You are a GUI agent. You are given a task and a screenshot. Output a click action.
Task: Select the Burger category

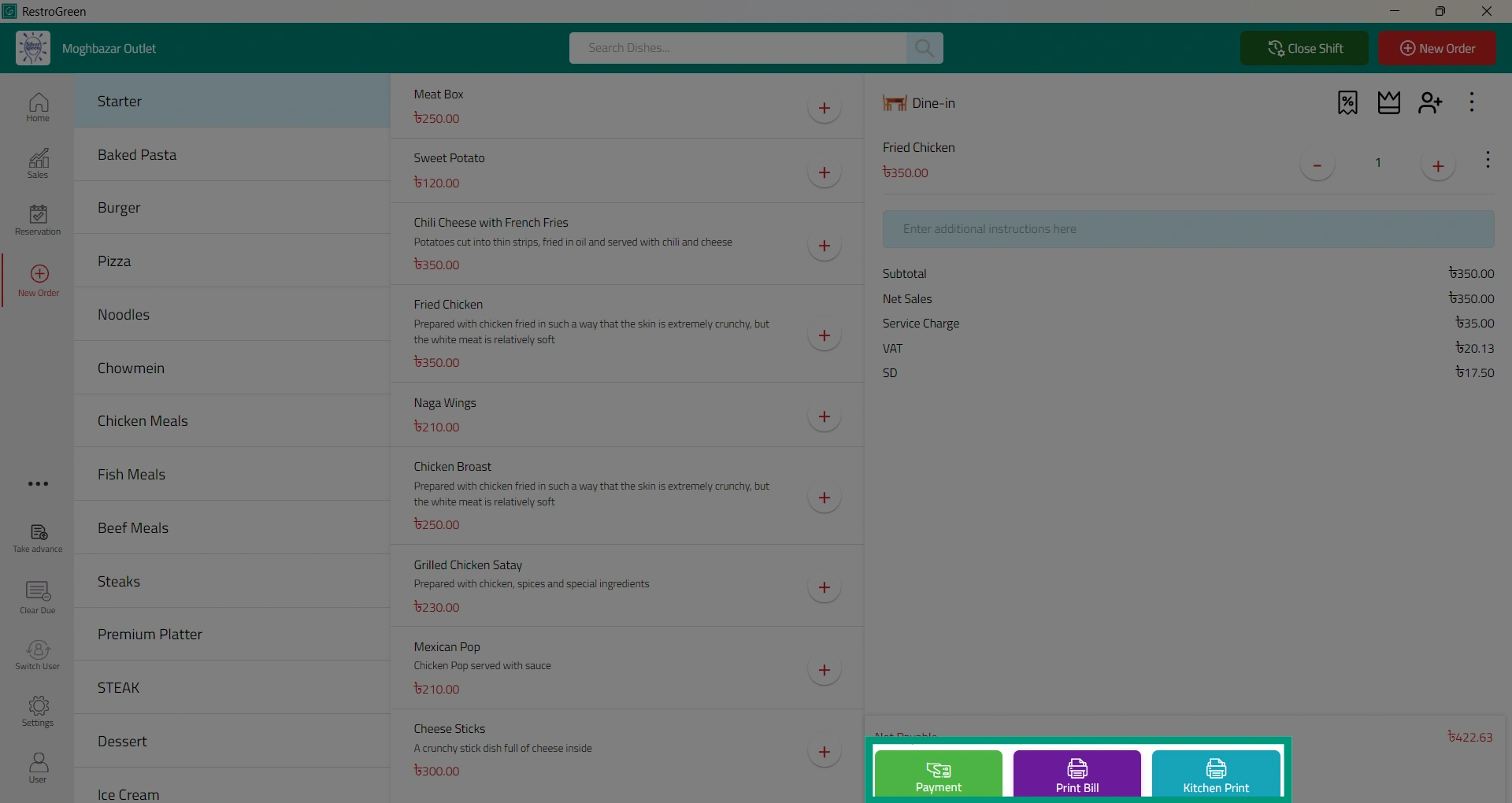click(232, 208)
